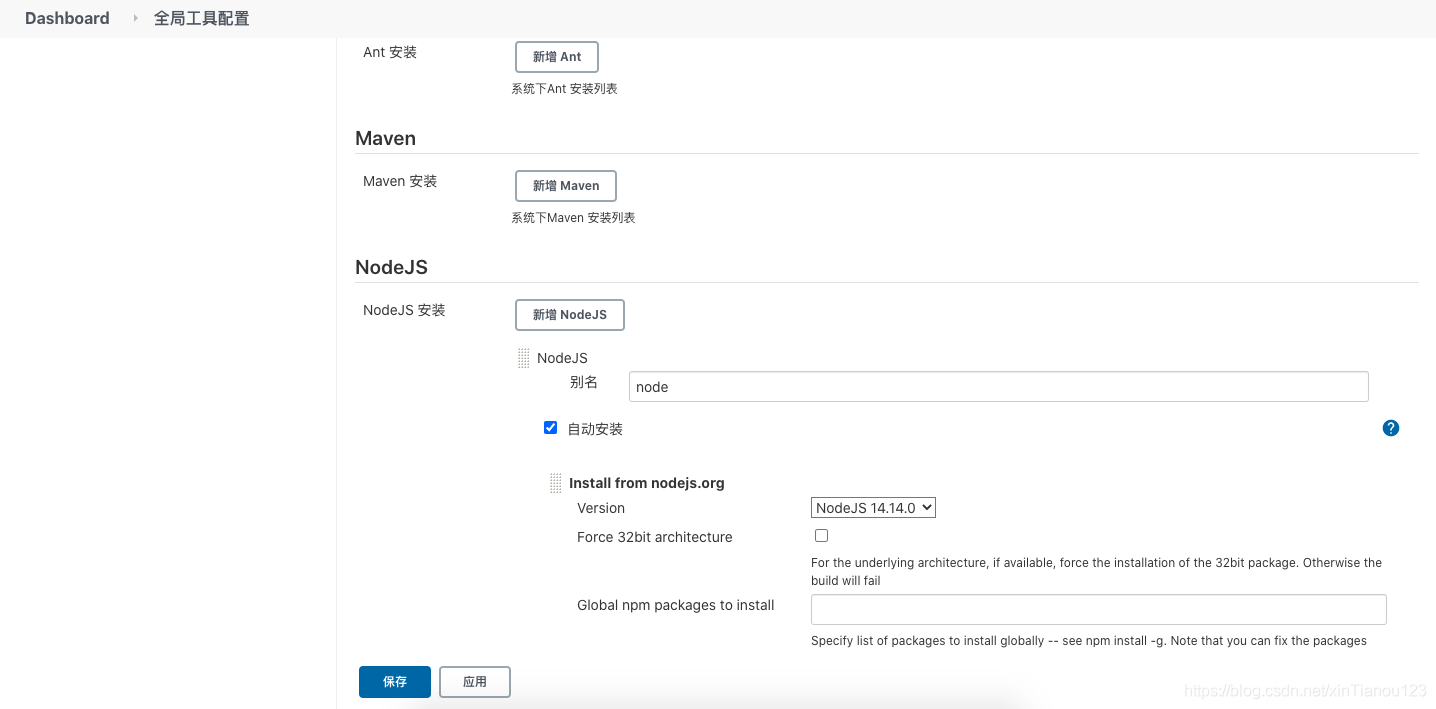Viewport: 1436px width, 709px height.
Task: Click the Version label
Action: tap(601, 508)
